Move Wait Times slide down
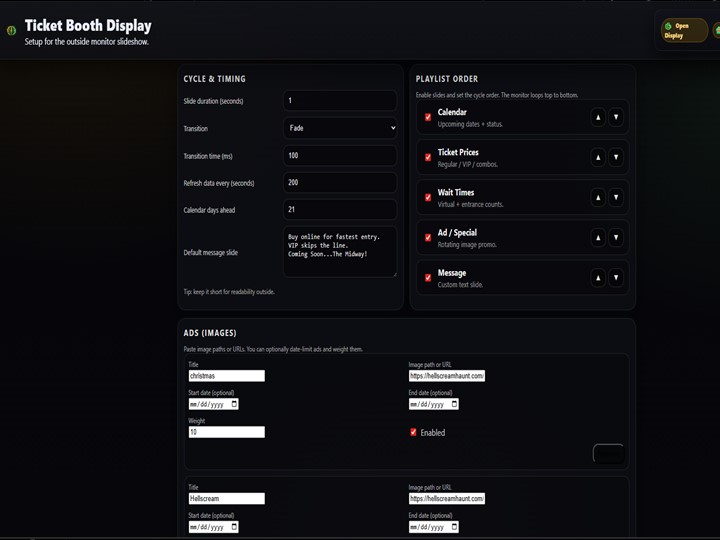The image size is (720, 540). point(616,197)
